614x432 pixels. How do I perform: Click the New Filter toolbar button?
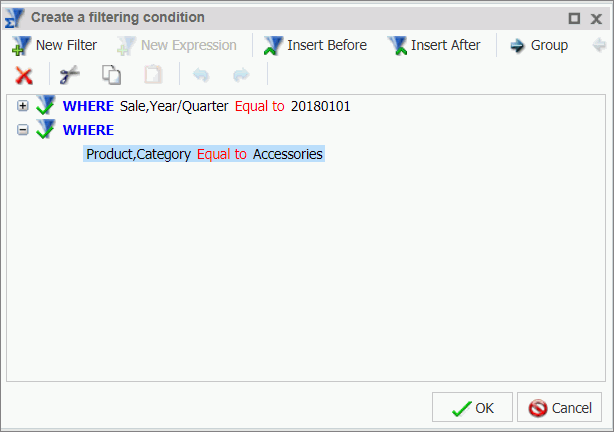coord(54,45)
